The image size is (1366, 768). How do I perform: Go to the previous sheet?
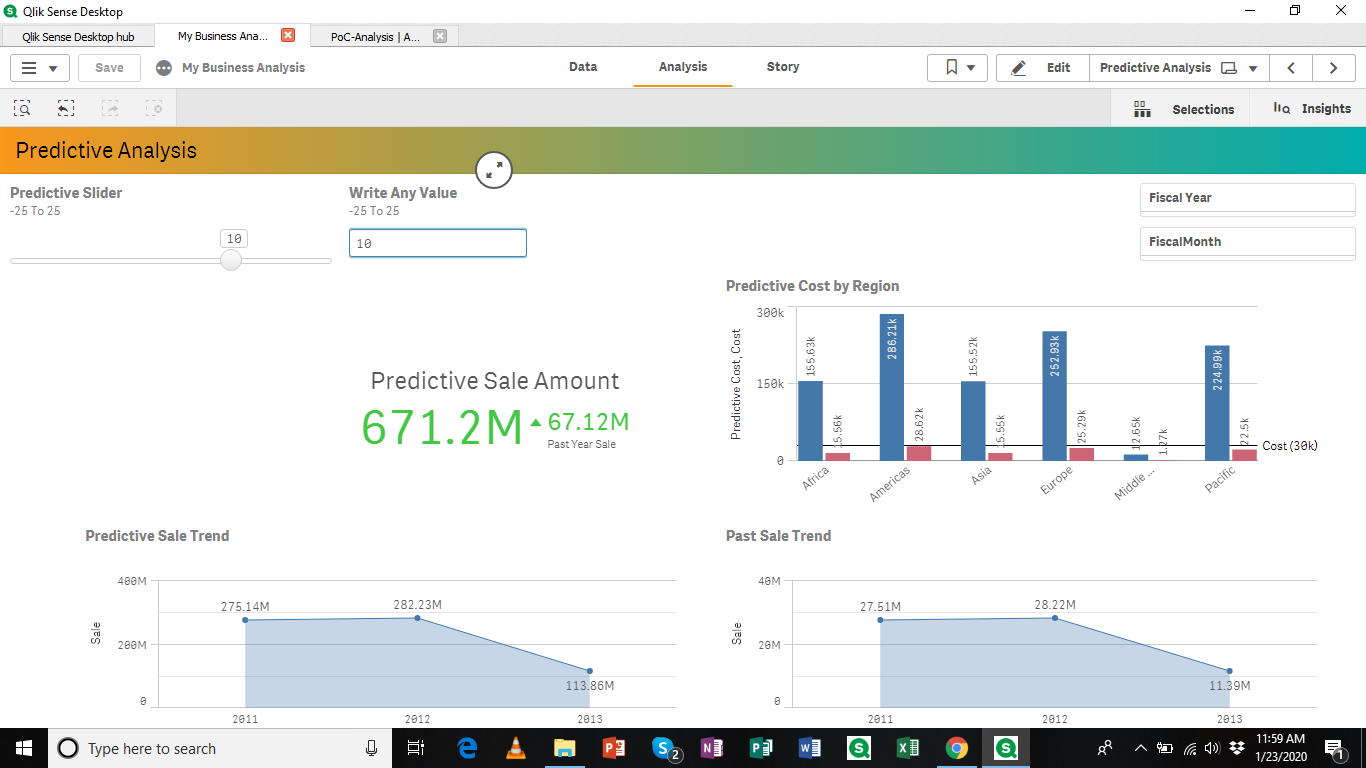[1291, 67]
